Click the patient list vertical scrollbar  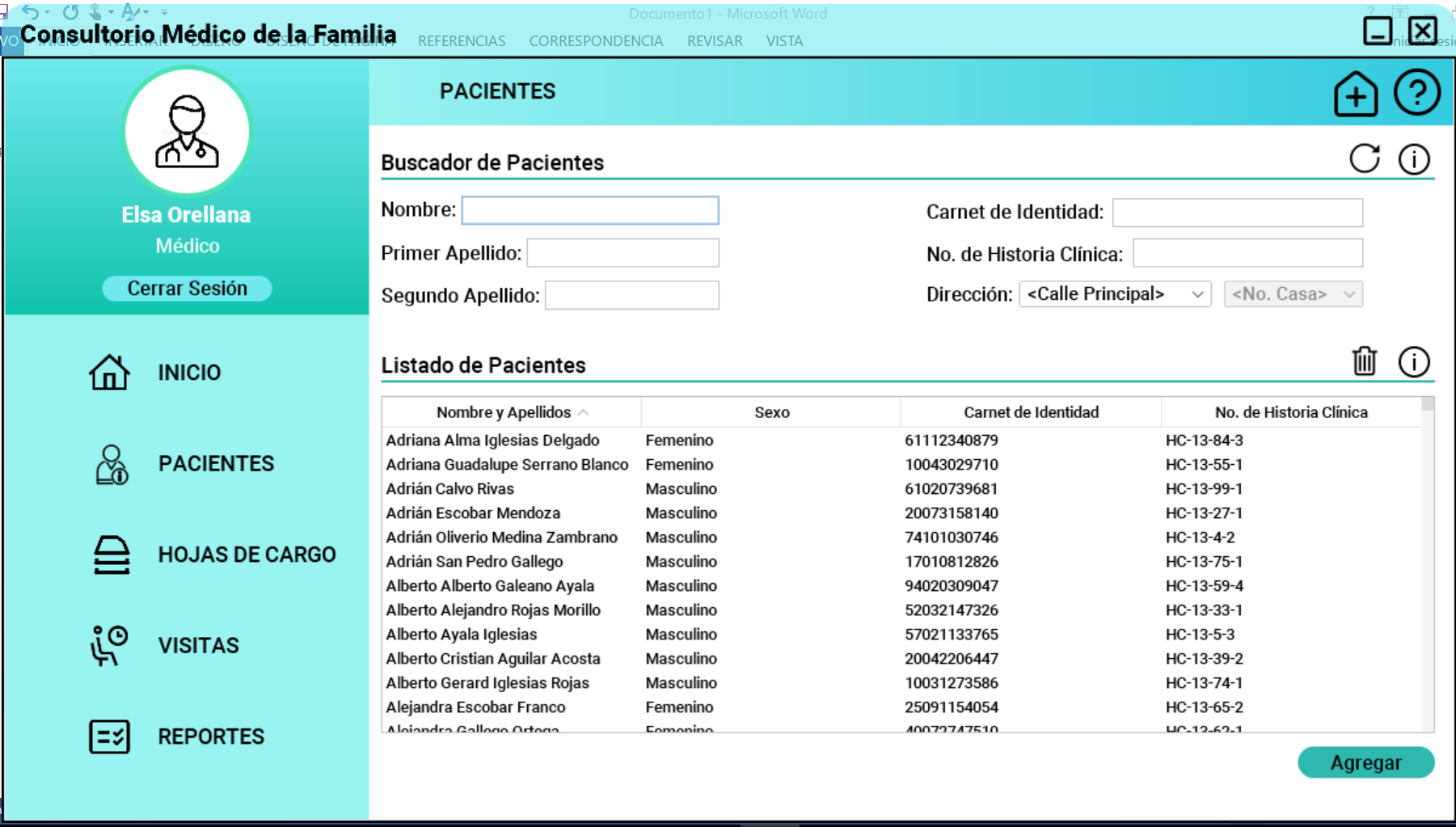coord(1428,564)
